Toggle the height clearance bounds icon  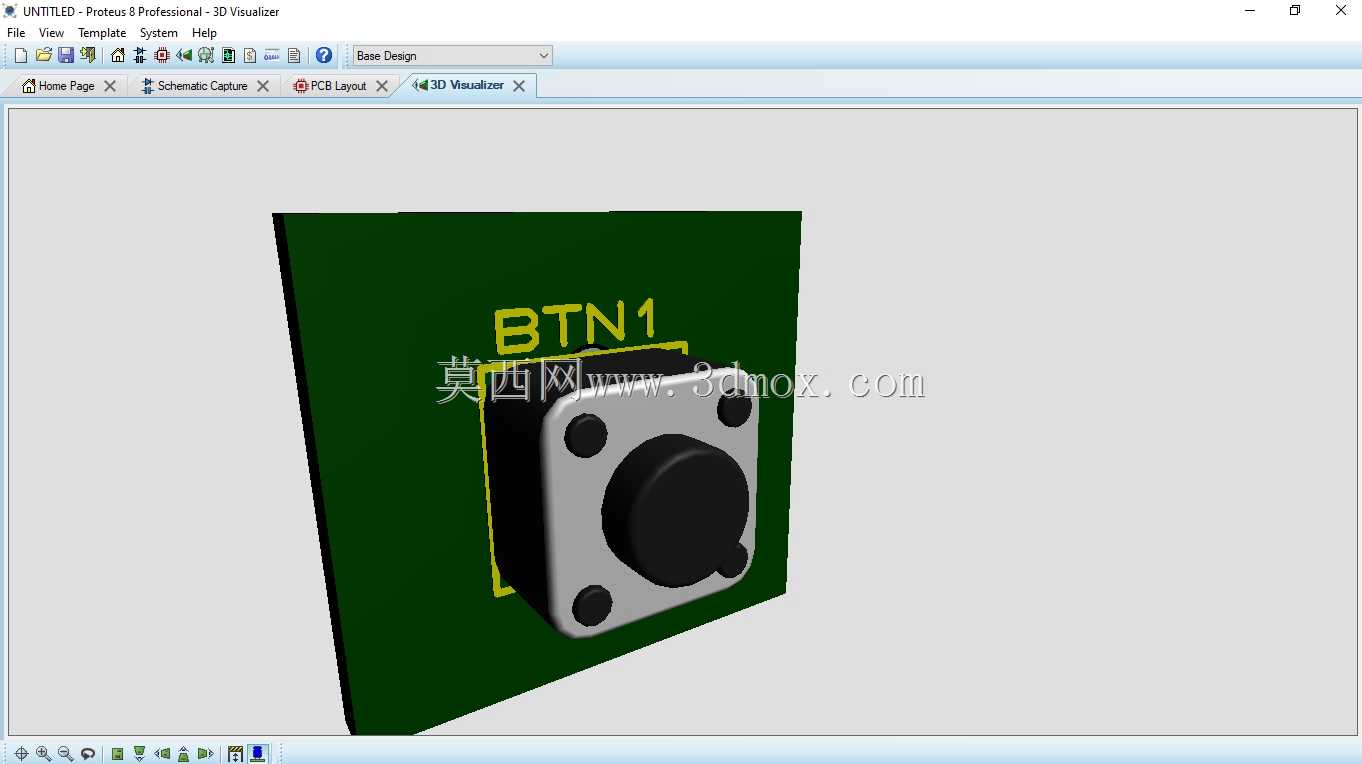click(236, 754)
